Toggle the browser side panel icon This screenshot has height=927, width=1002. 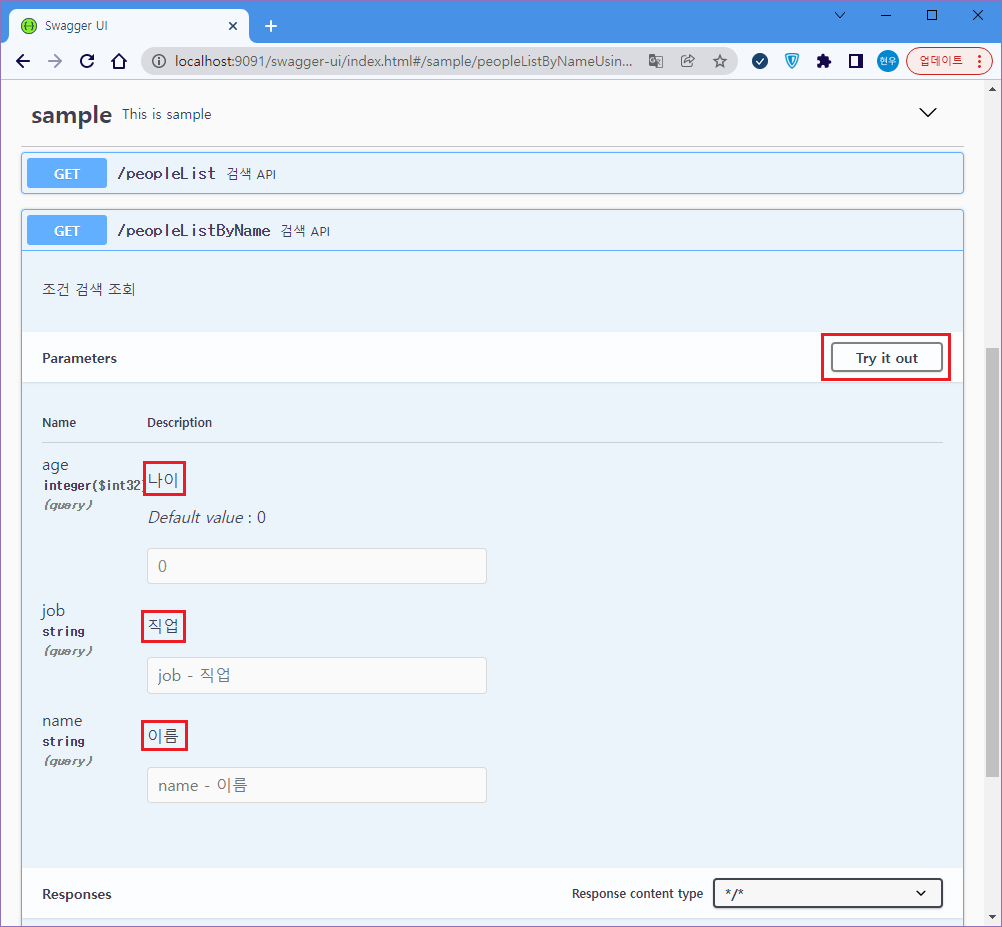856,61
